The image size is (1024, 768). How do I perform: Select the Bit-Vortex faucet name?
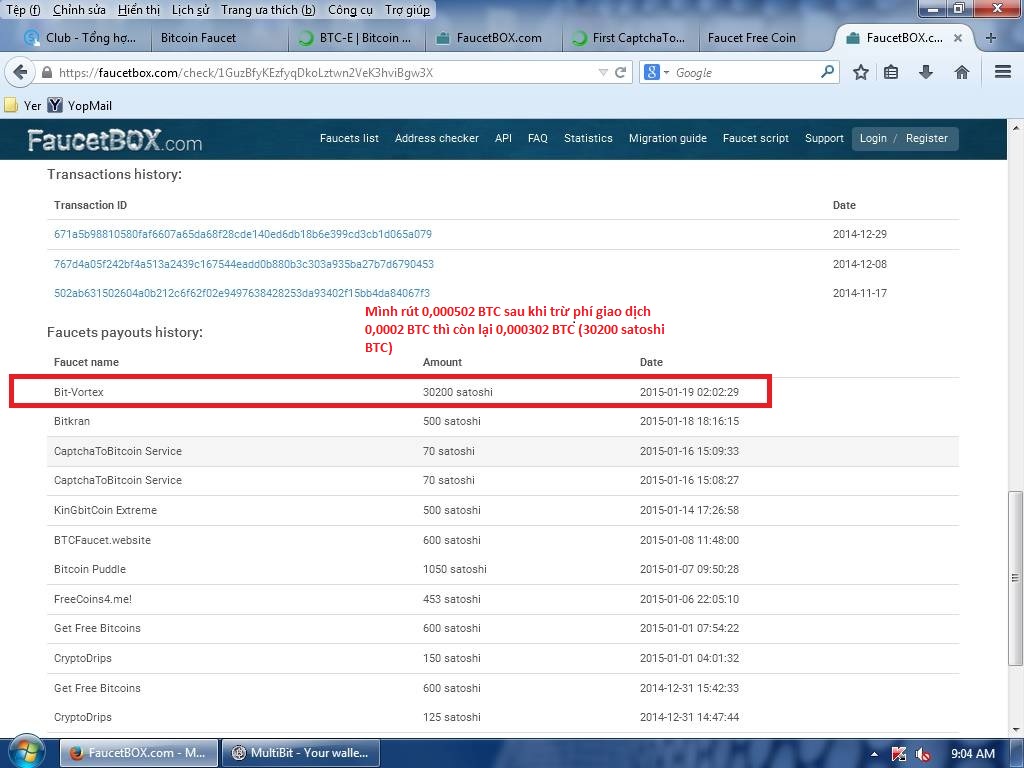78,392
